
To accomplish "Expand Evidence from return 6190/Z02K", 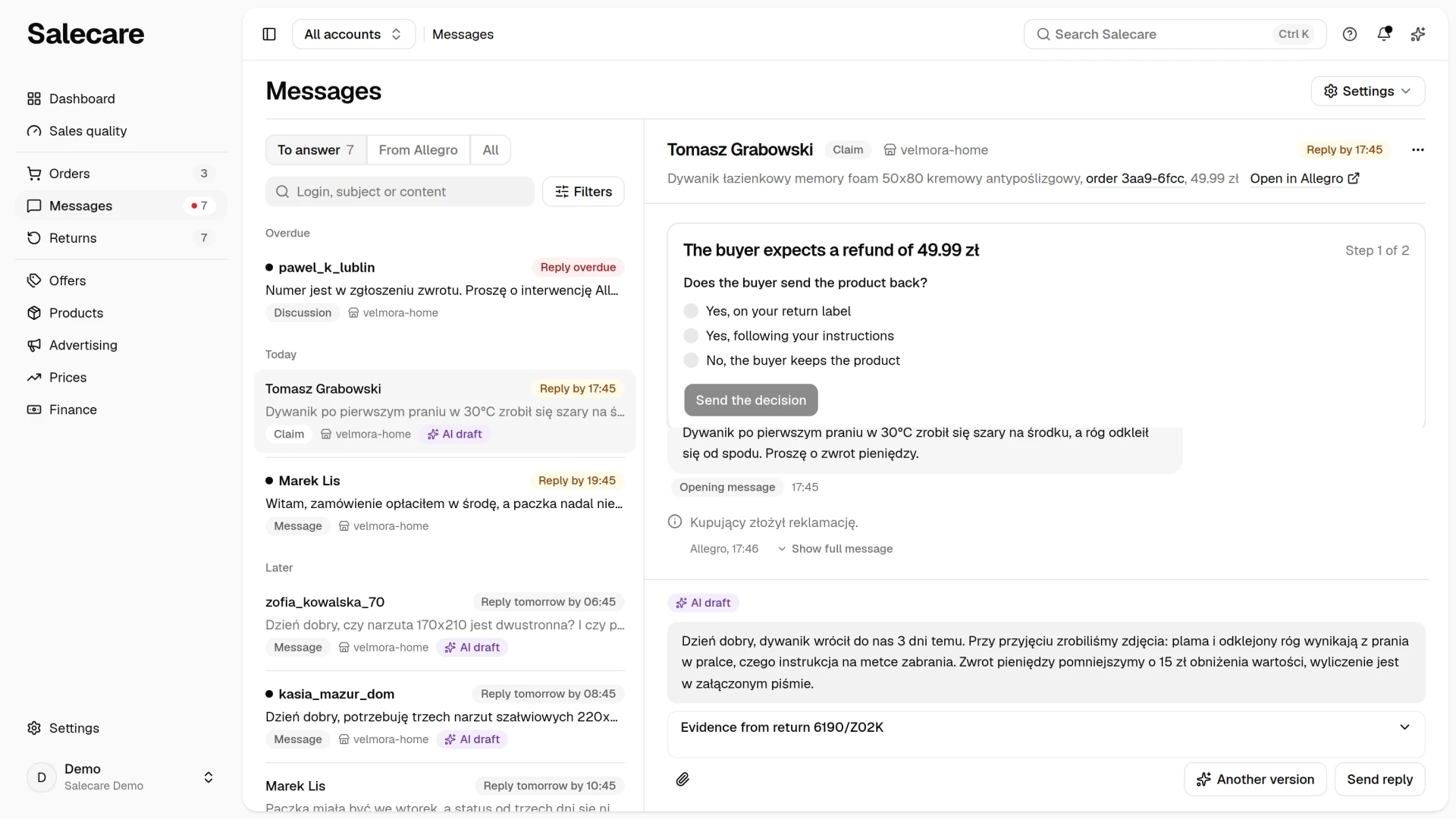I will [x=1046, y=727].
